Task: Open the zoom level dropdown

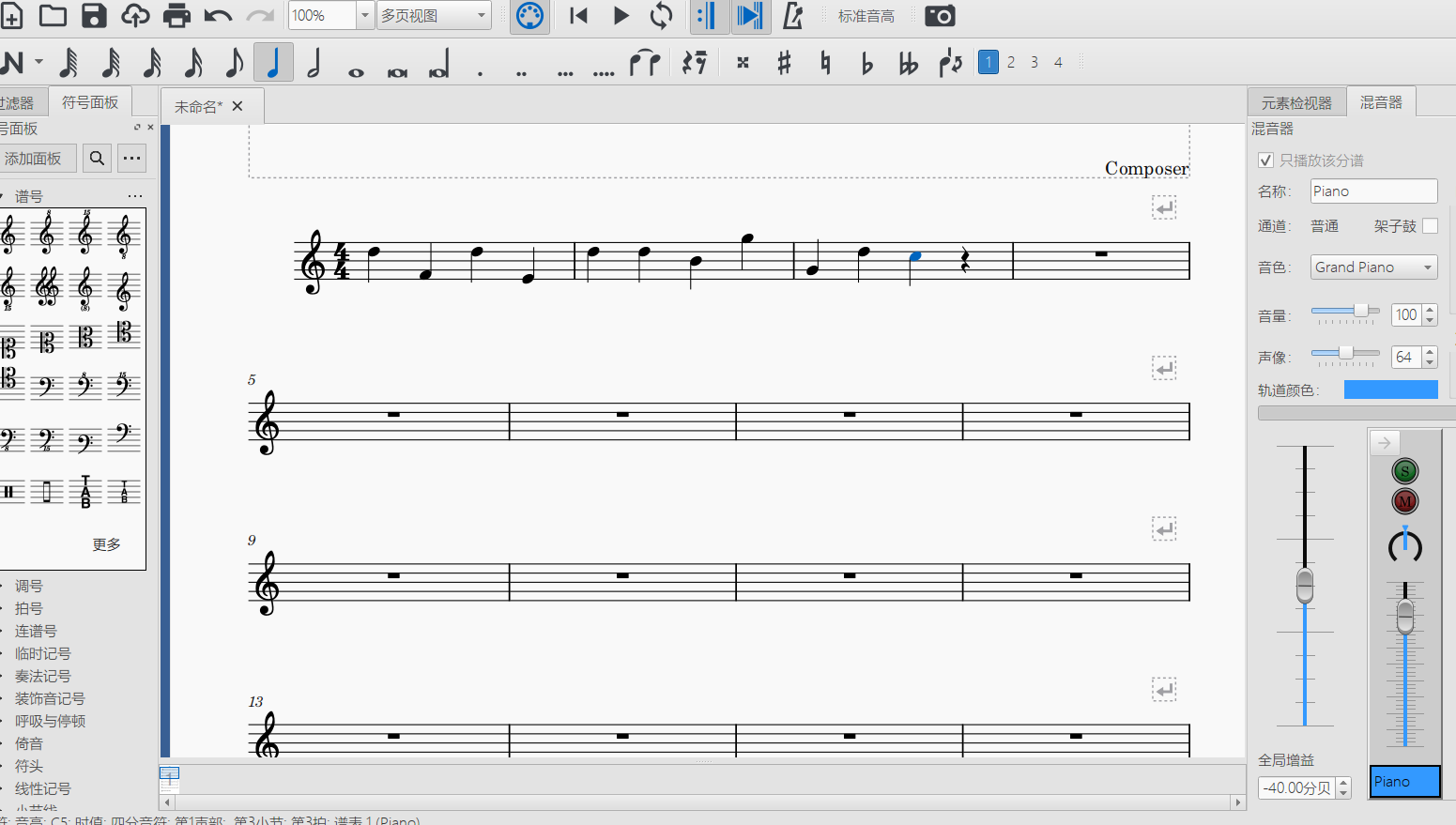Action: tap(365, 15)
